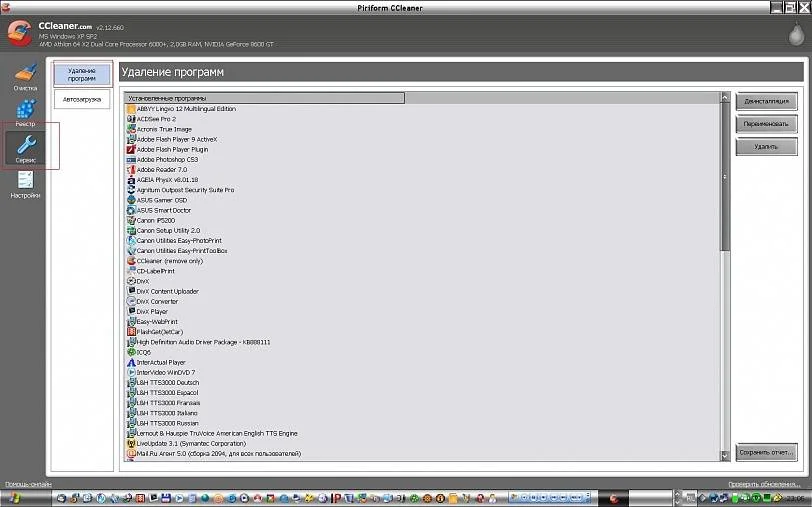Click the CCleaner (remove only) row icon

click(x=131, y=261)
